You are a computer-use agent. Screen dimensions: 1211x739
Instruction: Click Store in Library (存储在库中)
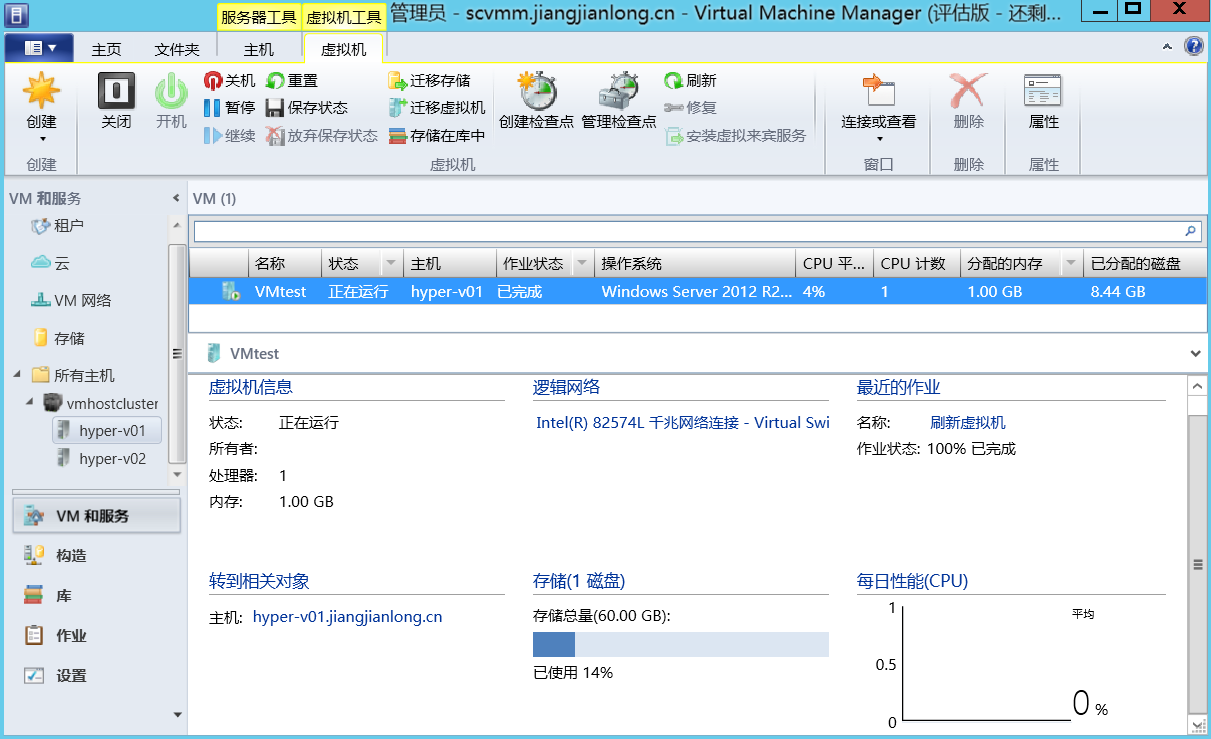[x=437, y=135]
